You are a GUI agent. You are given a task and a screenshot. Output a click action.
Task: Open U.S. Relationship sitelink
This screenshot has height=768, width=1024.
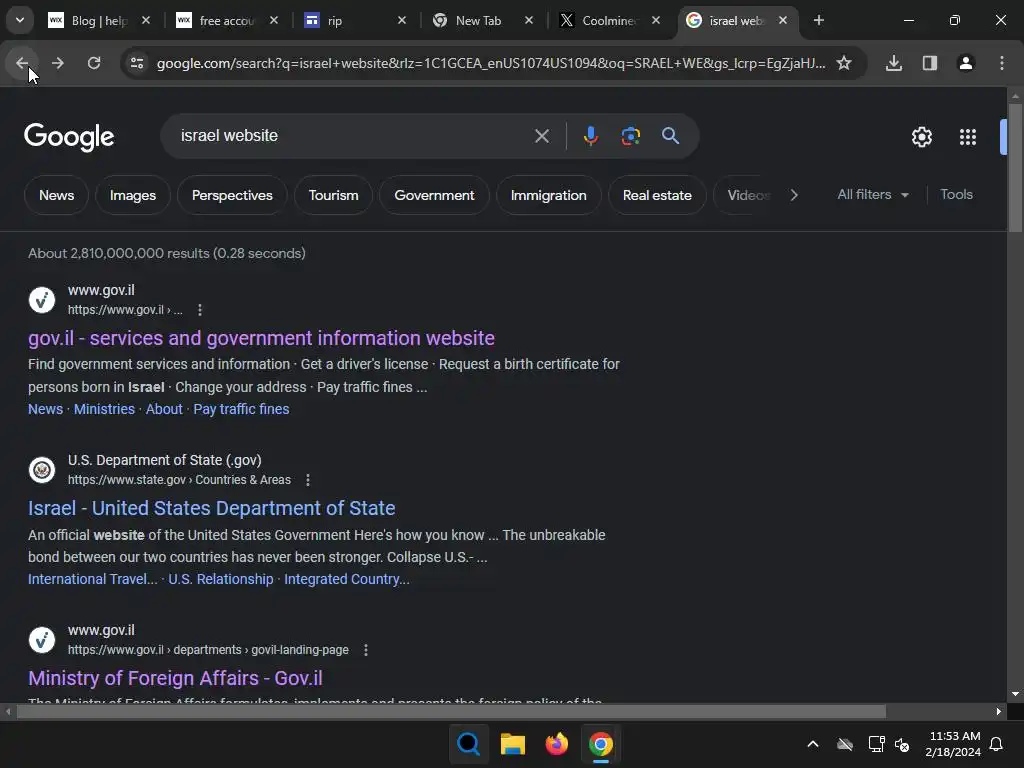coord(221,579)
